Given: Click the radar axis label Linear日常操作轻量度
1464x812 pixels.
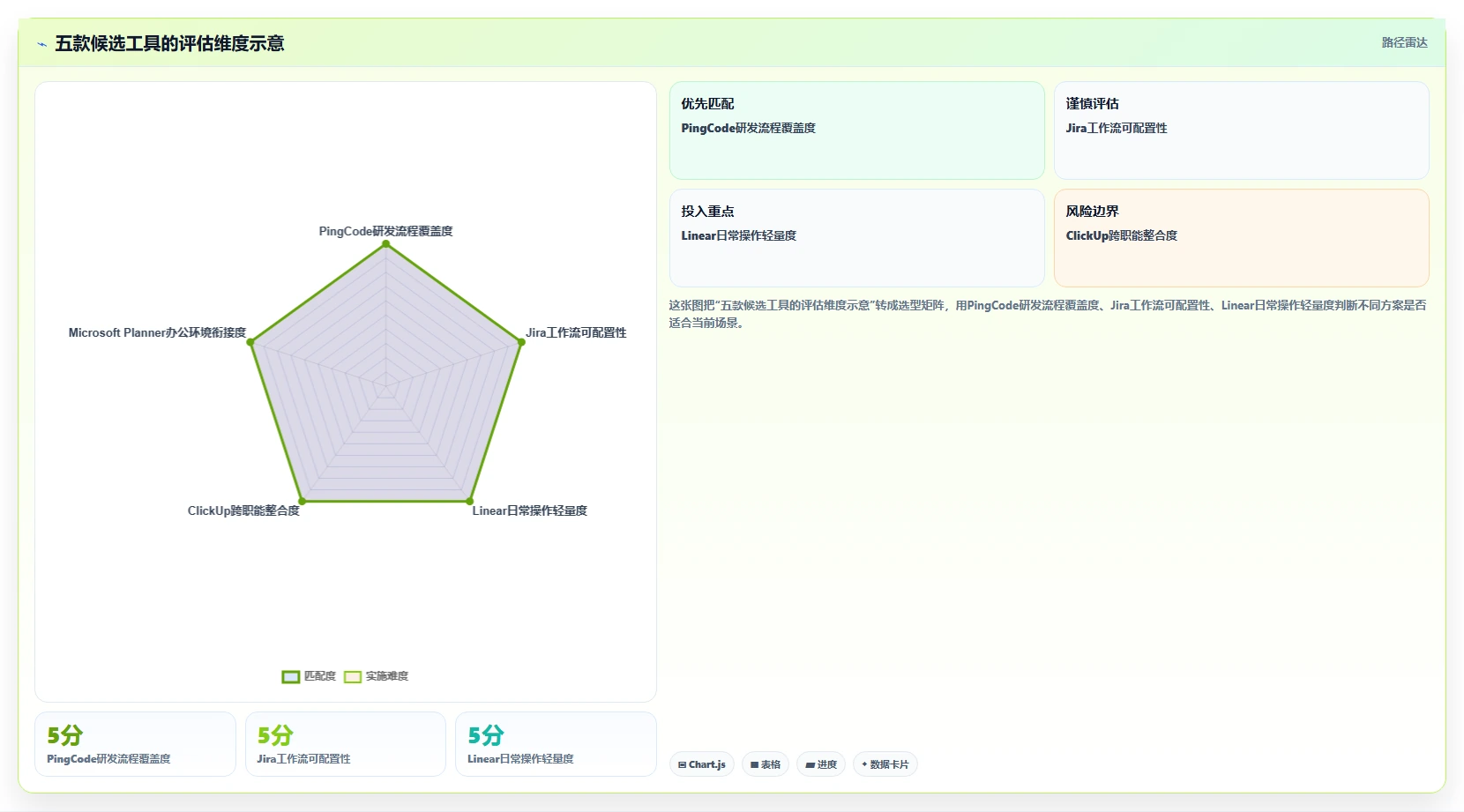Looking at the screenshot, I should point(529,510).
